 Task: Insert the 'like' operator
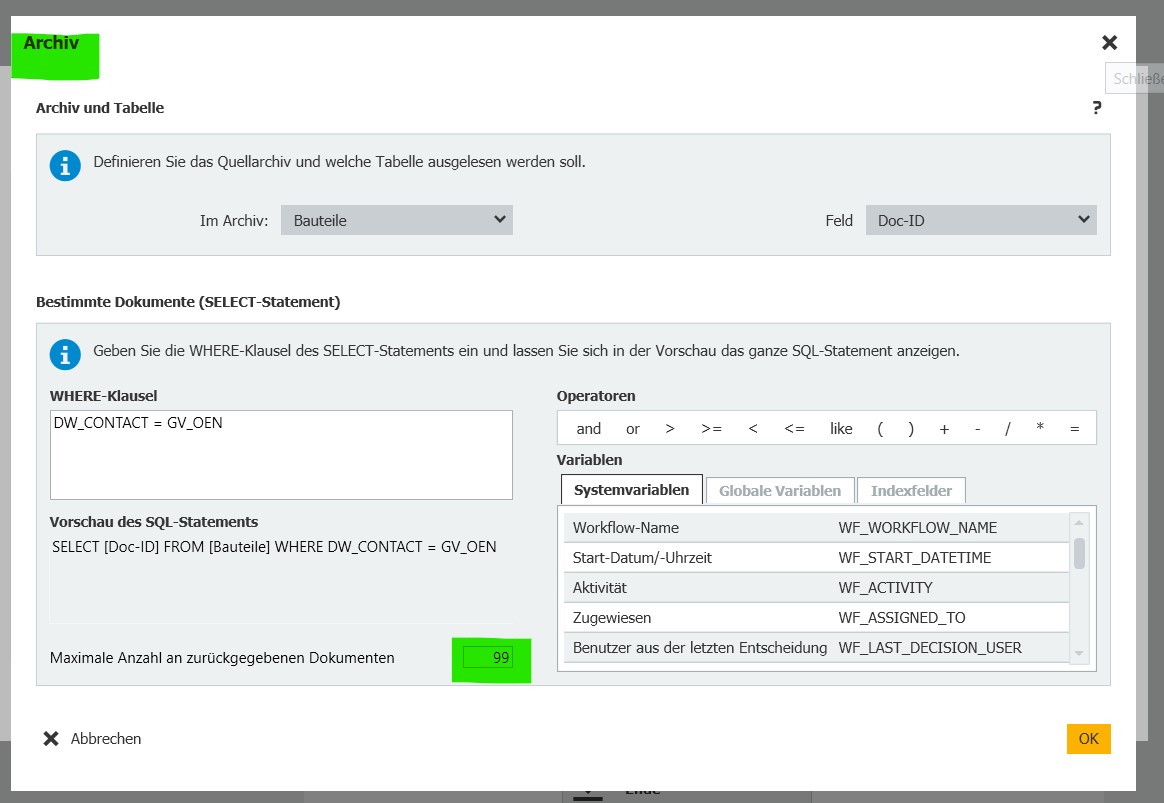pos(841,428)
